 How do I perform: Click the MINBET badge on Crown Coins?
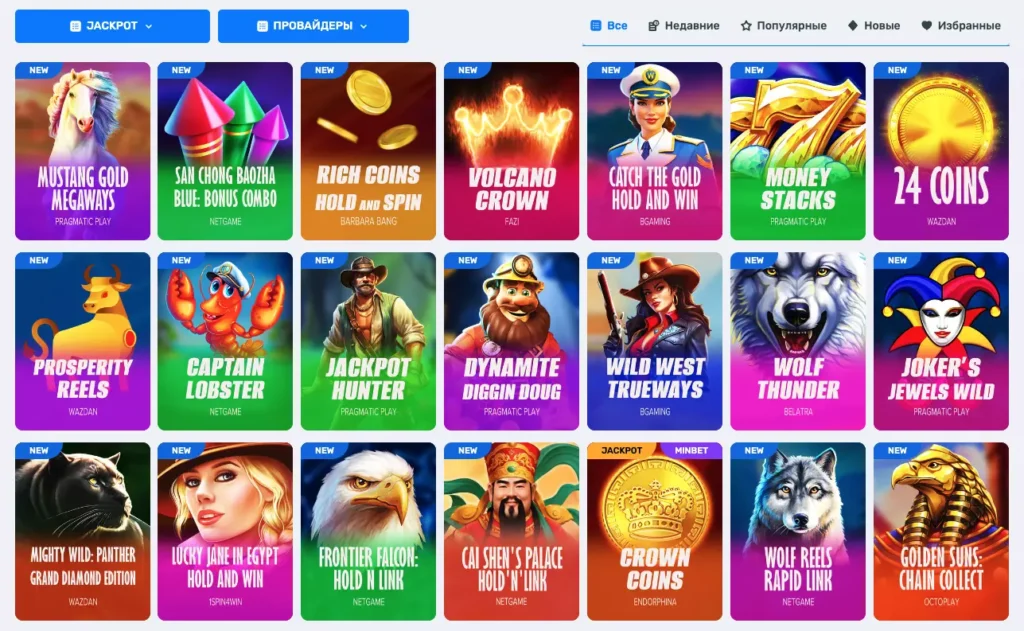690,451
